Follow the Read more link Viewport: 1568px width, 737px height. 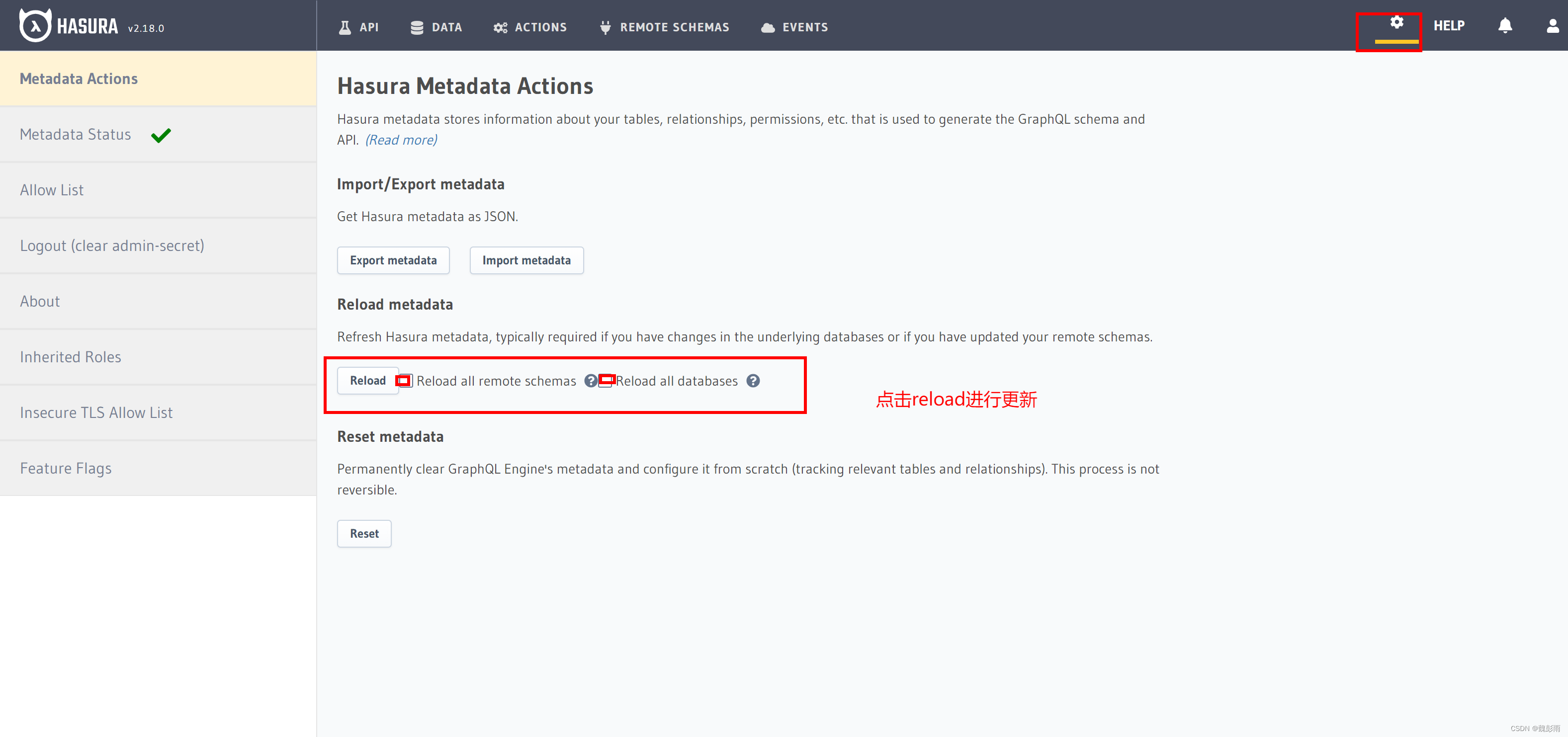tap(401, 140)
